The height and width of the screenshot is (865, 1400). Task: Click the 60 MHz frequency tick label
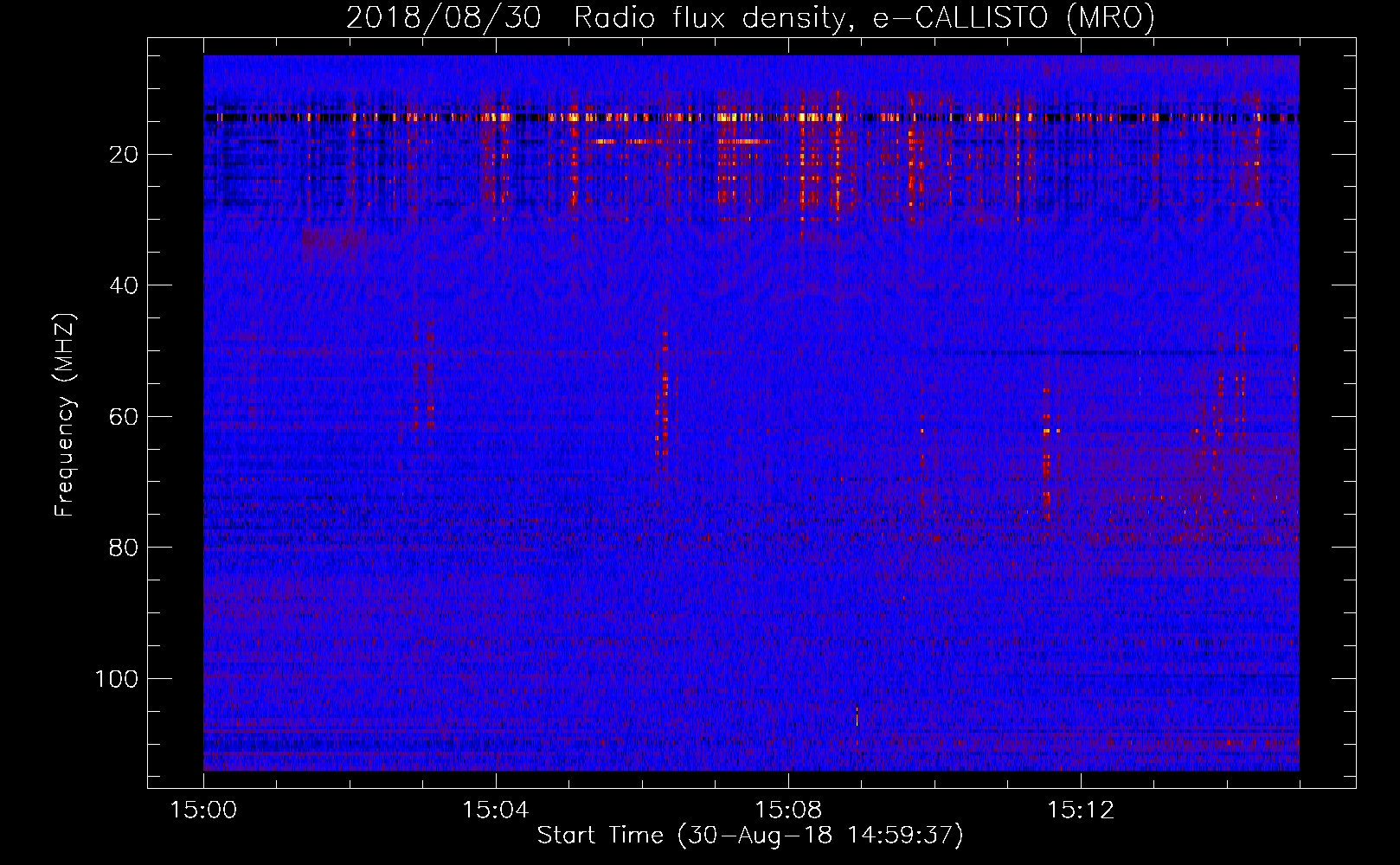coord(124,417)
